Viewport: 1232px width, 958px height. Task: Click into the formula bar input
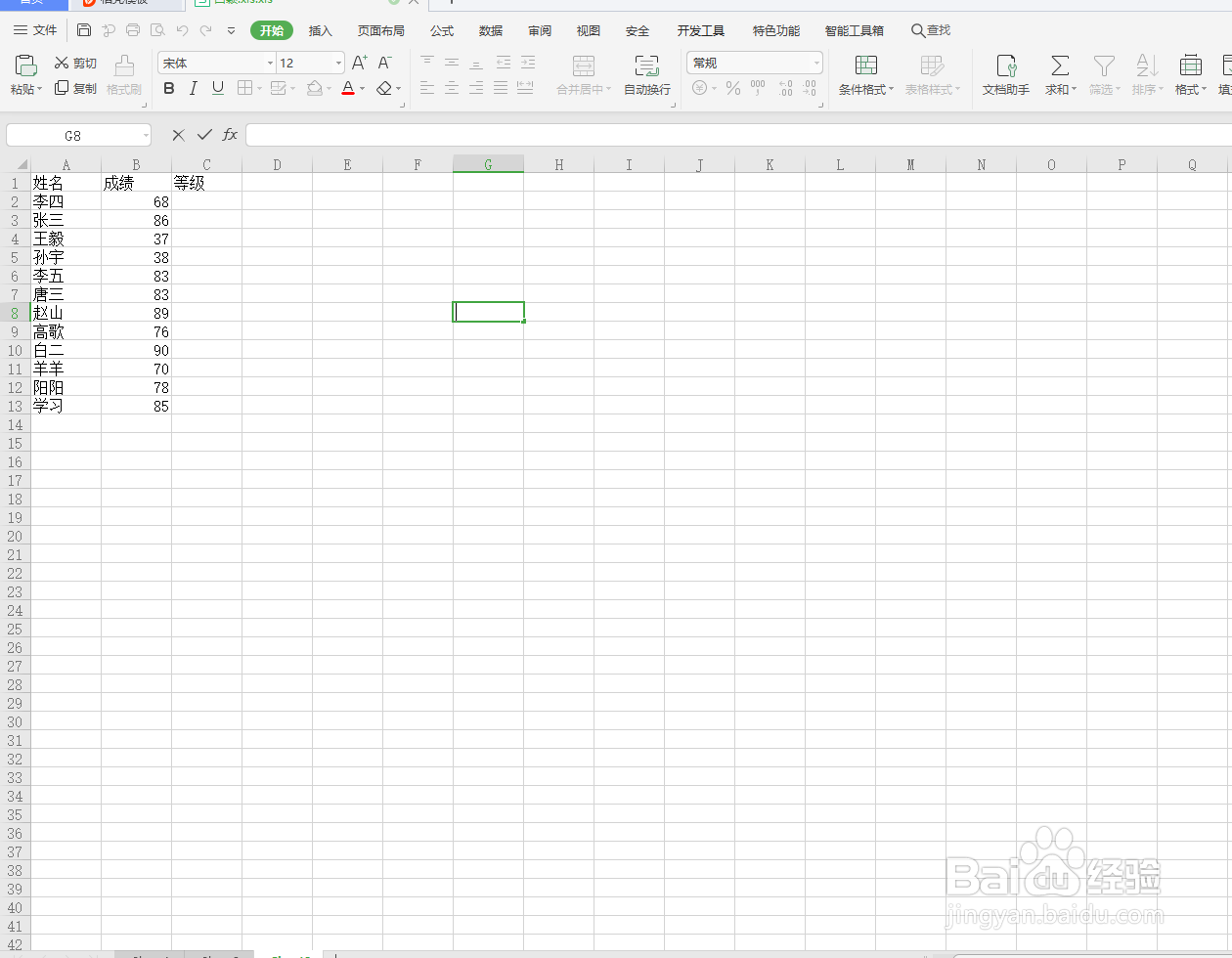click(738, 135)
